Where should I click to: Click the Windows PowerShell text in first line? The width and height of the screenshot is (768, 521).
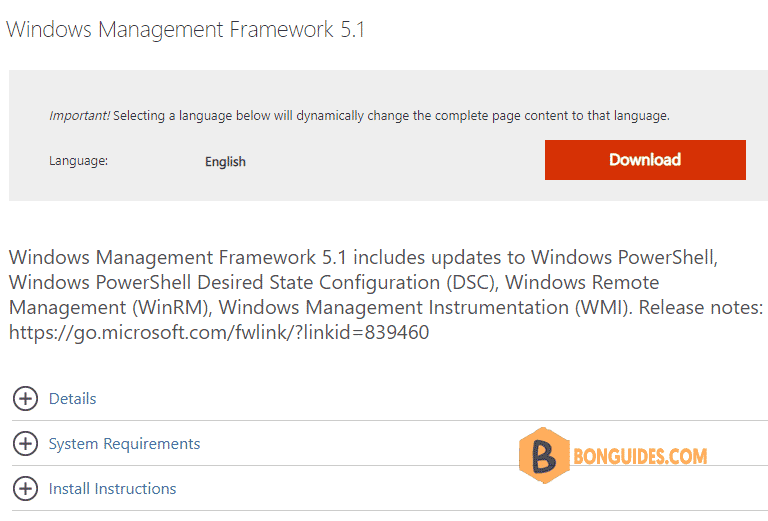(x=624, y=258)
